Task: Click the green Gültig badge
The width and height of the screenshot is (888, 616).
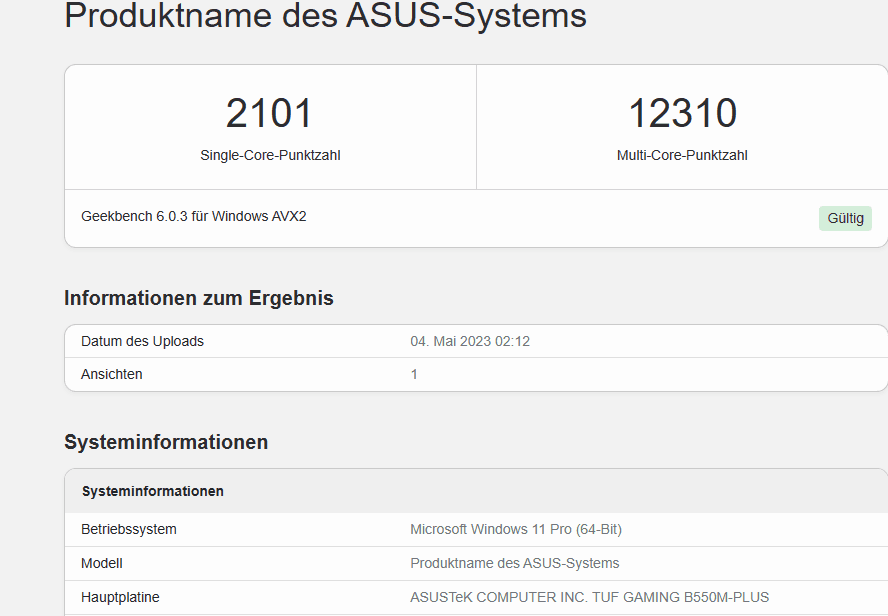Action: pyautogui.click(x=845, y=219)
